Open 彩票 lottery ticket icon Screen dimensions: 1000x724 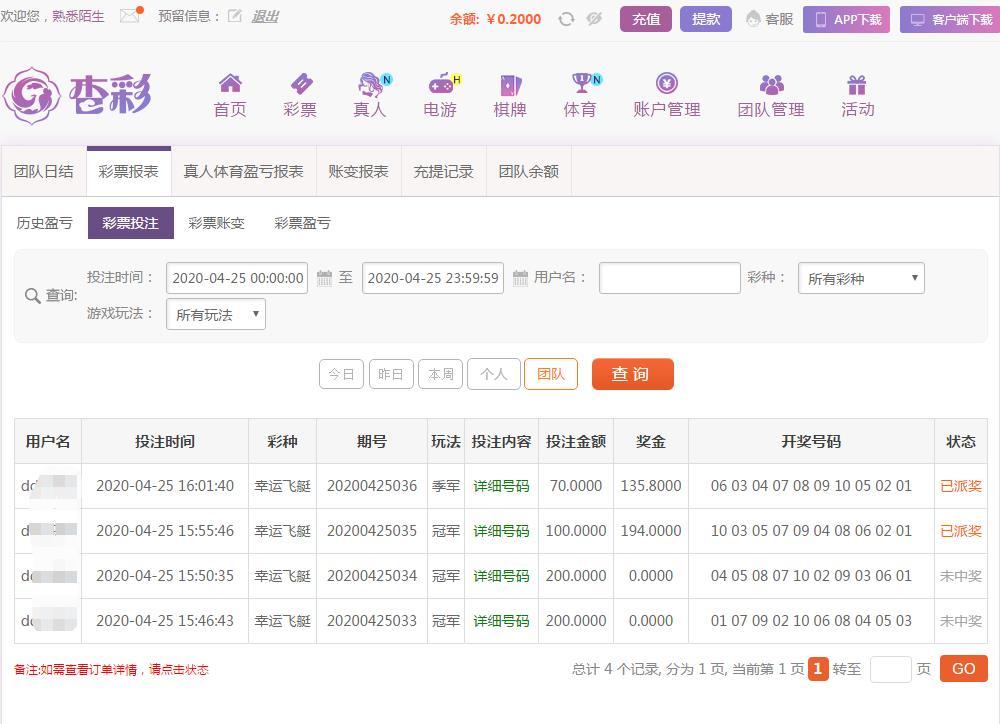pos(300,84)
